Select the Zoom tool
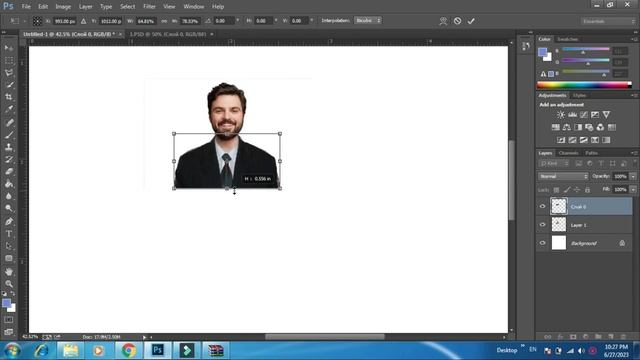Image resolution: width=640 pixels, height=360 pixels. [x=9, y=284]
